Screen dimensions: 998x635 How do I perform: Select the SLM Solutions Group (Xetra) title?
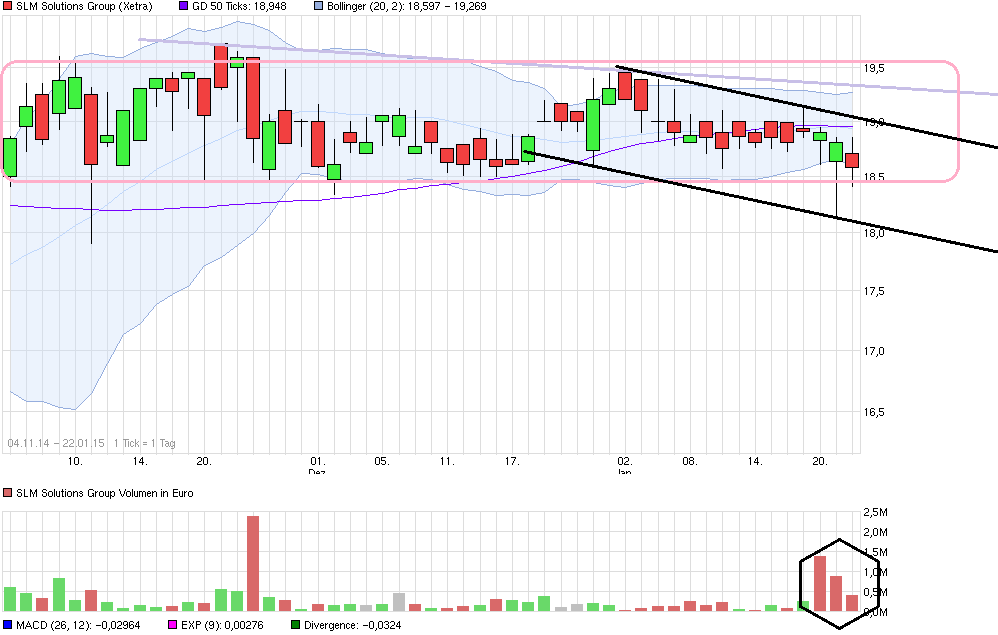click(81, 6)
